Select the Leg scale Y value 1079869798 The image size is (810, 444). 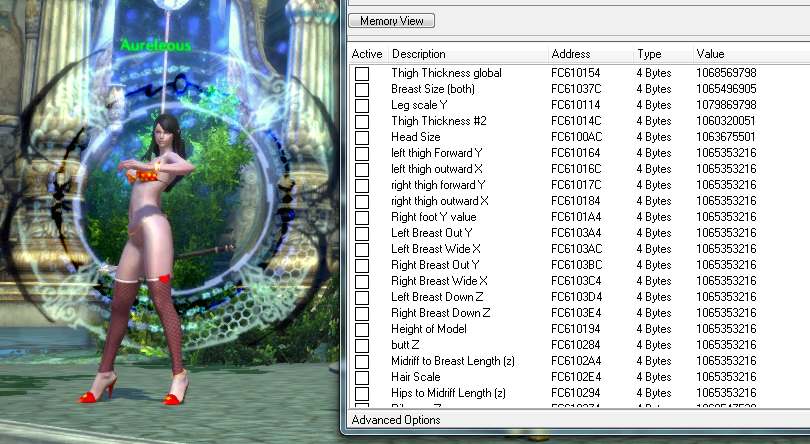coord(725,105)
